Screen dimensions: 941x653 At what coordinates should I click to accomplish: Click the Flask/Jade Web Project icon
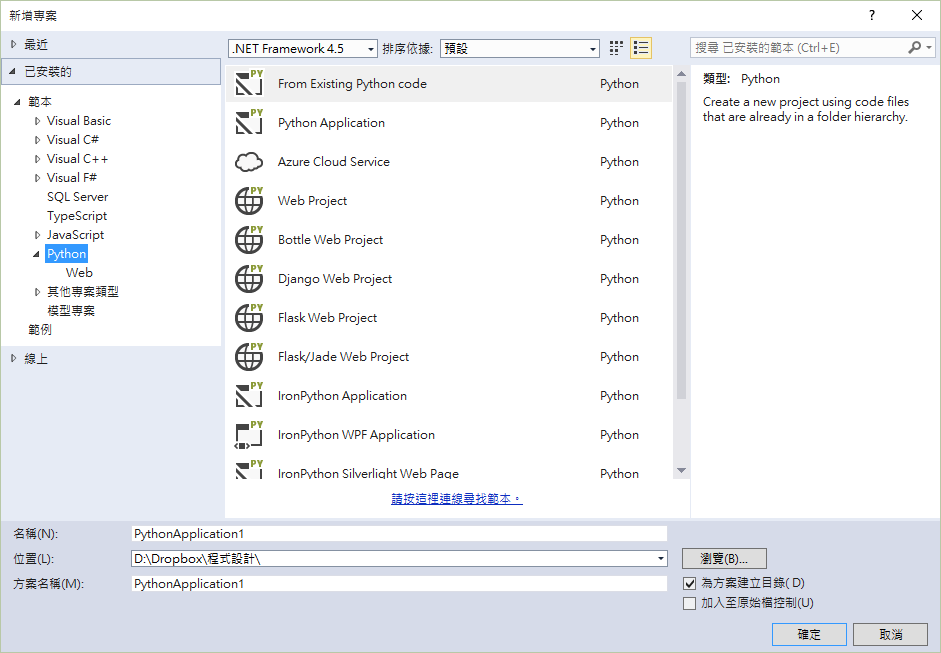click(249, 357)
